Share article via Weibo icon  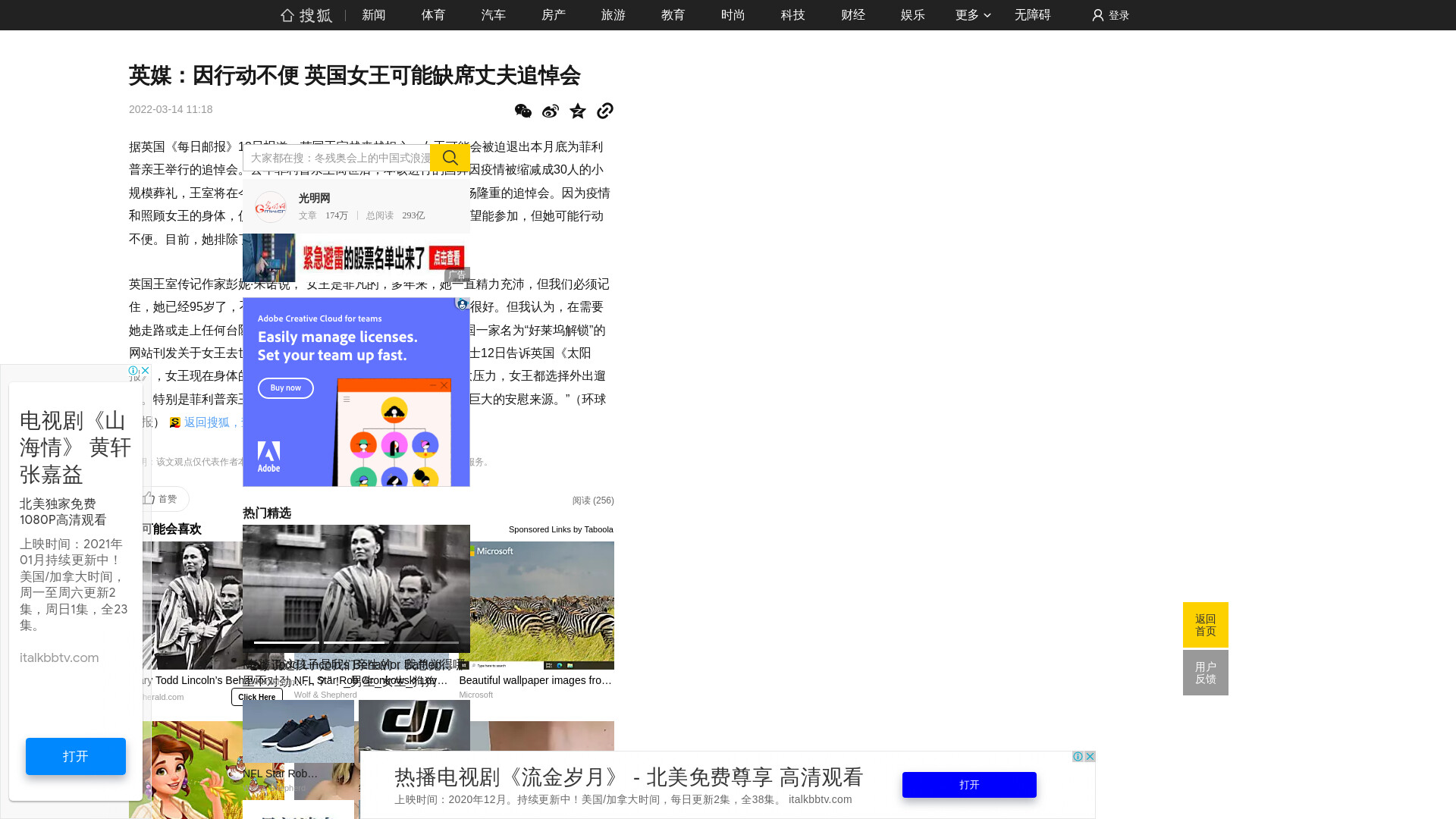click(x=551, y=111)
